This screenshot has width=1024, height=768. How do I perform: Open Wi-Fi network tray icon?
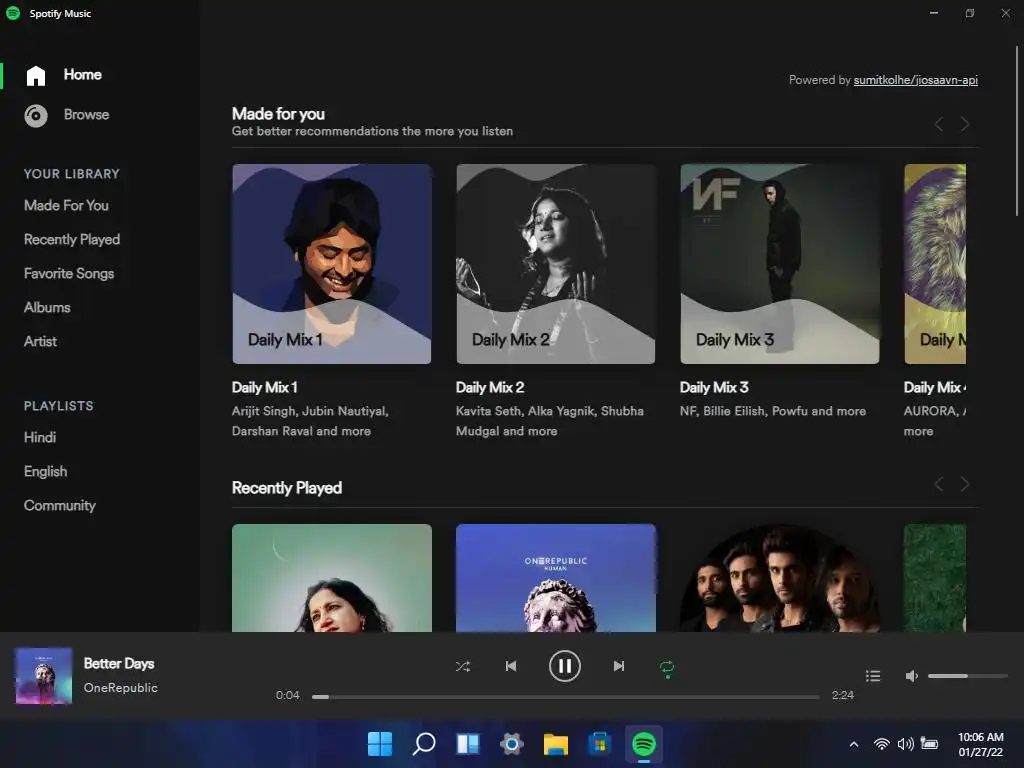click(882, 744)
